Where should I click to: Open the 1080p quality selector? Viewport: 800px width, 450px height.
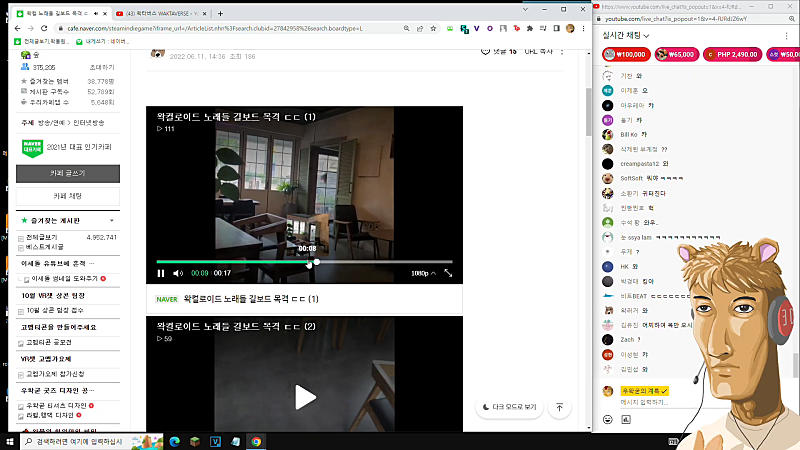[423, 273]
